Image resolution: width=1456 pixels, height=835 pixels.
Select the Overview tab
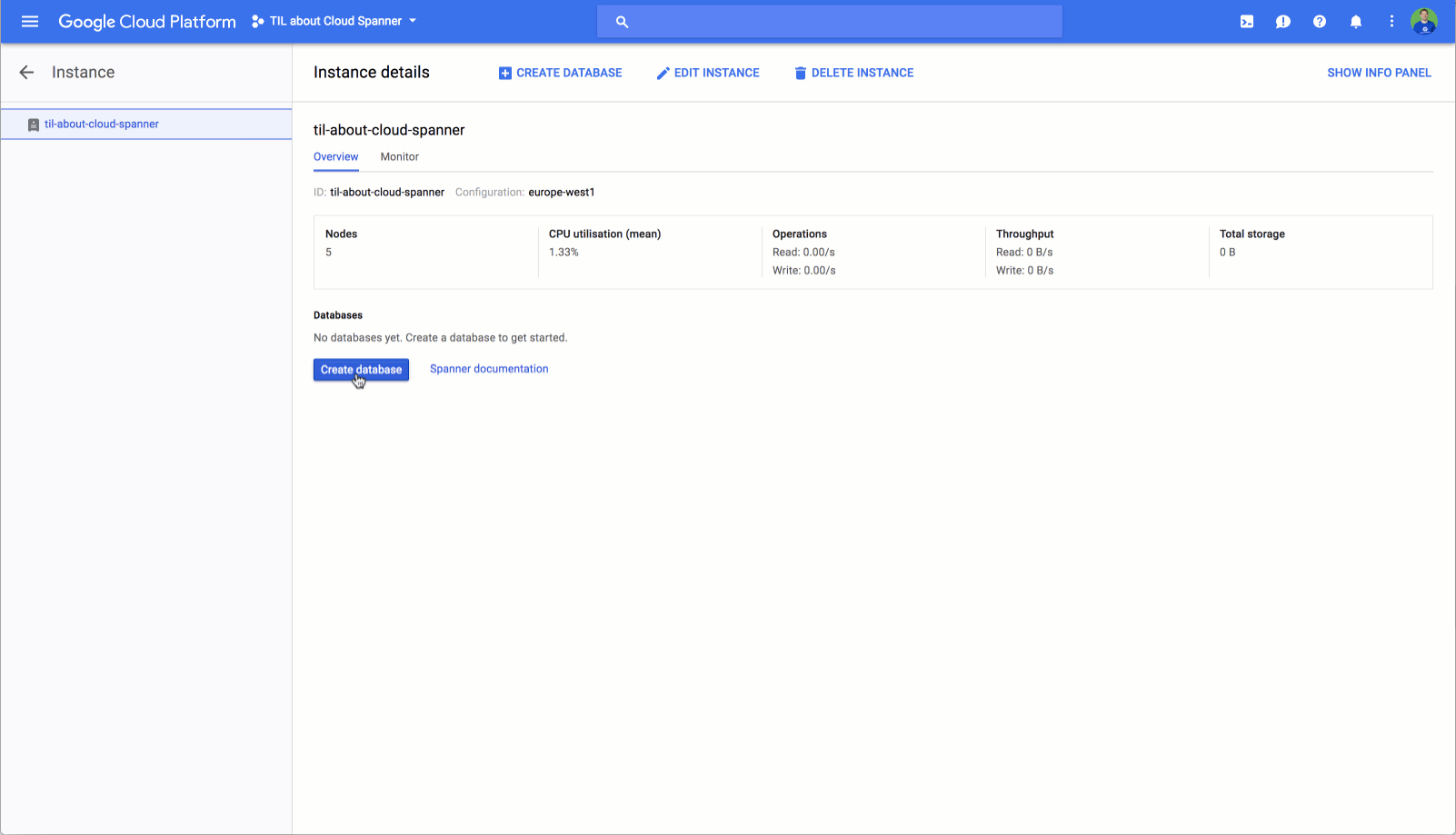click(335, 157)
